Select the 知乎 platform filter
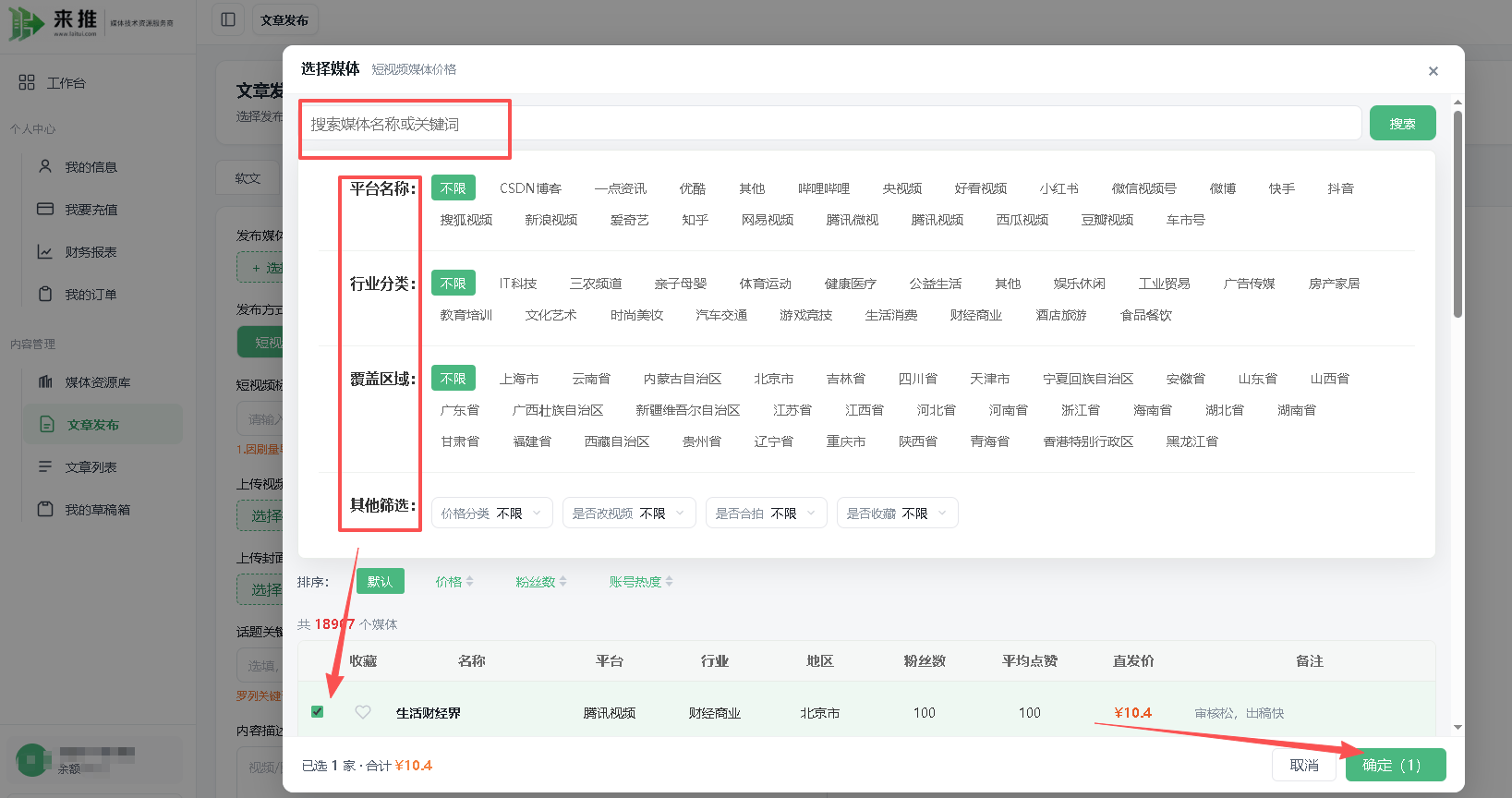 click(695, 220)
